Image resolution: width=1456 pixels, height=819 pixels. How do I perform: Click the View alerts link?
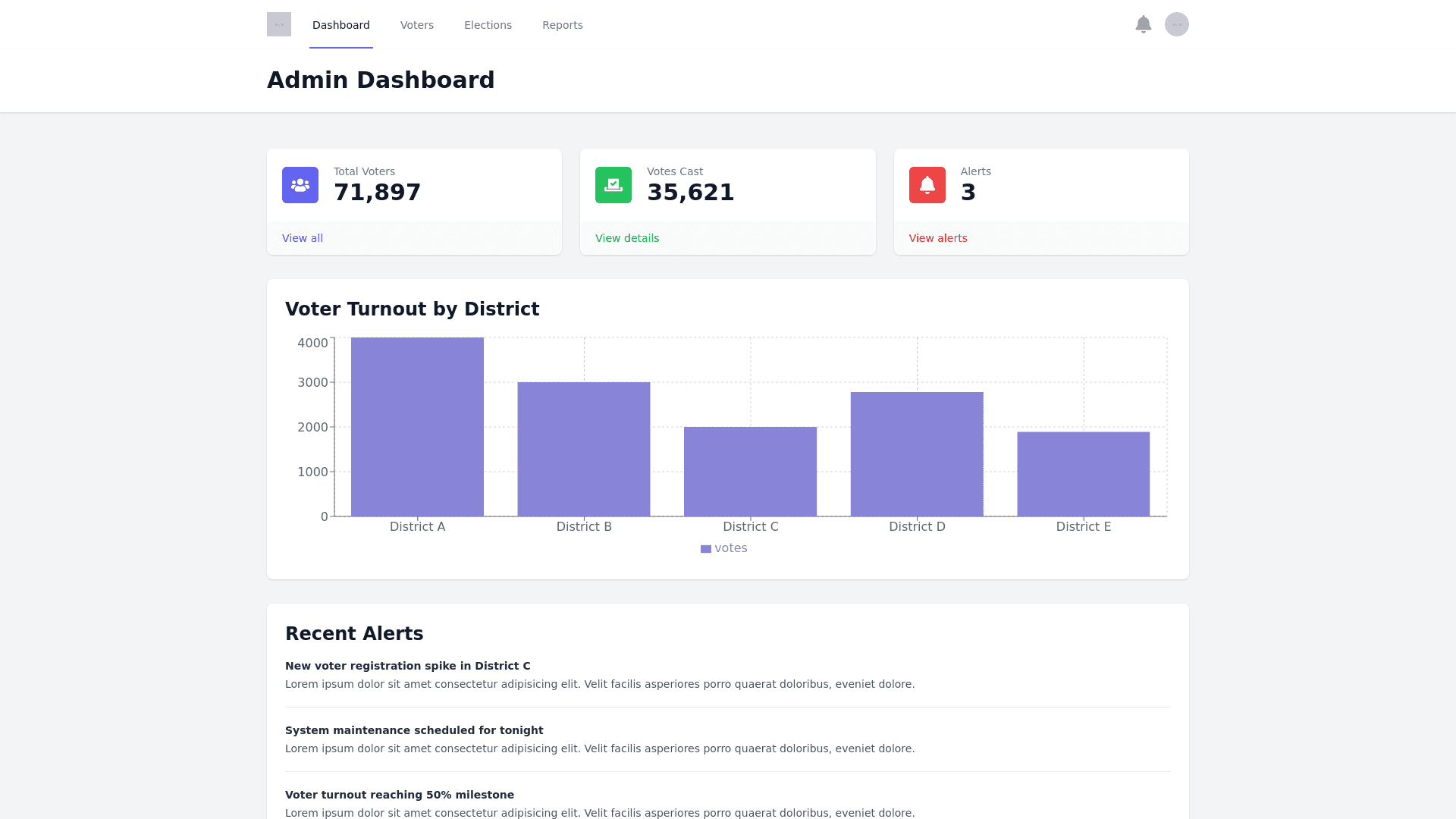[x=938, y=238]
